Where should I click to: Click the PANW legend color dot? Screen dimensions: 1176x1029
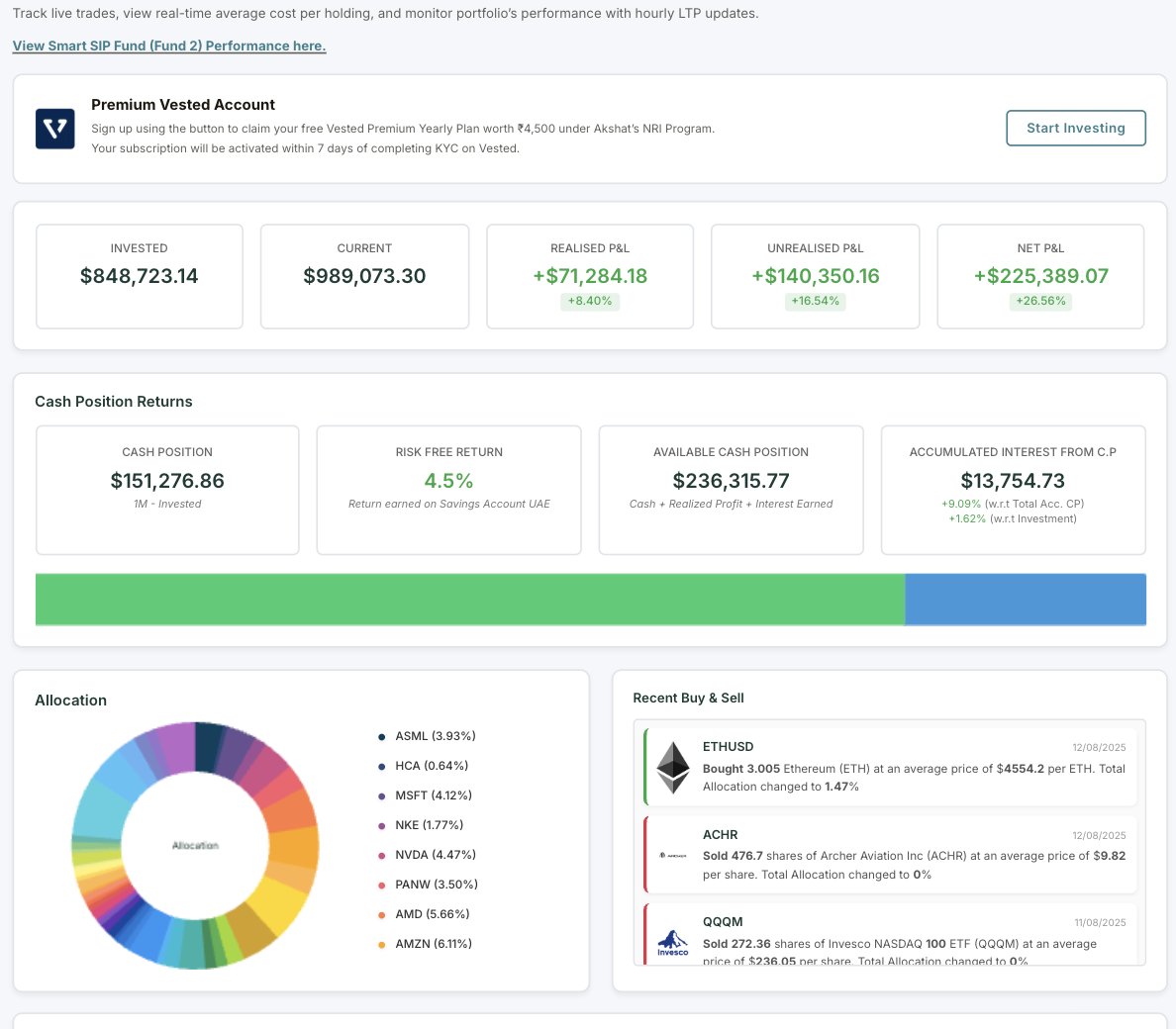tap(382, 886)
